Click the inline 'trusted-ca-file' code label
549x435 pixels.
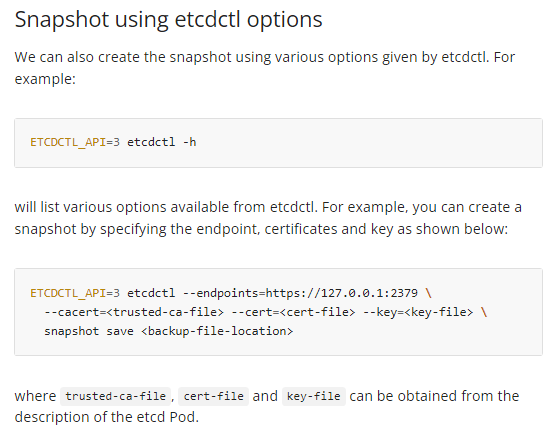click(x=116, y=396)
